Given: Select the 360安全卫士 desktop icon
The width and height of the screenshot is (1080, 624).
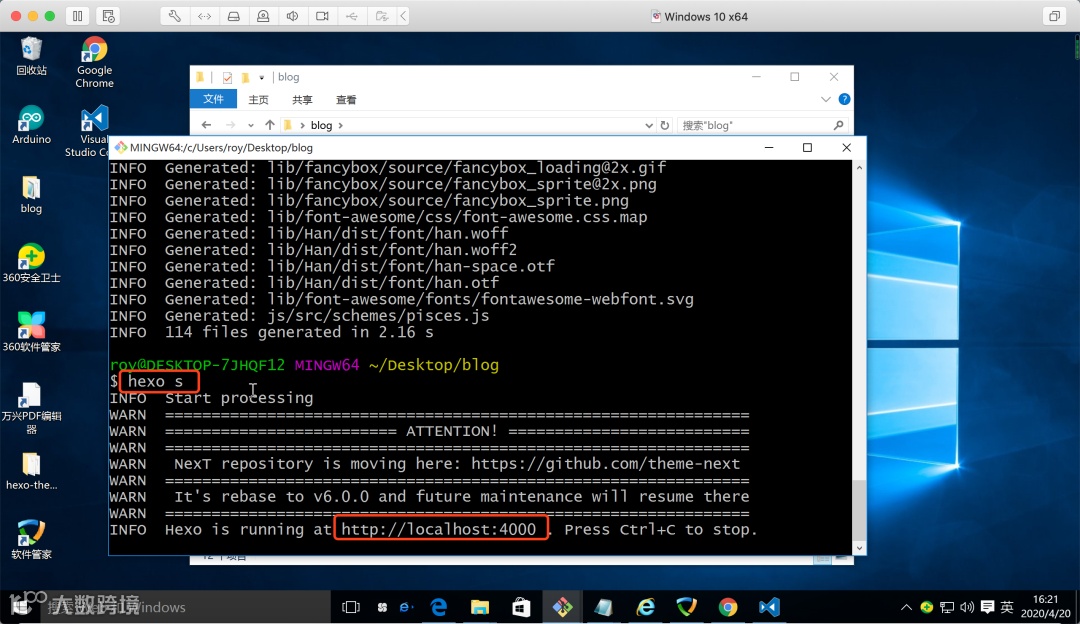Looking at the screenshot, I should [x=31, y=264].
